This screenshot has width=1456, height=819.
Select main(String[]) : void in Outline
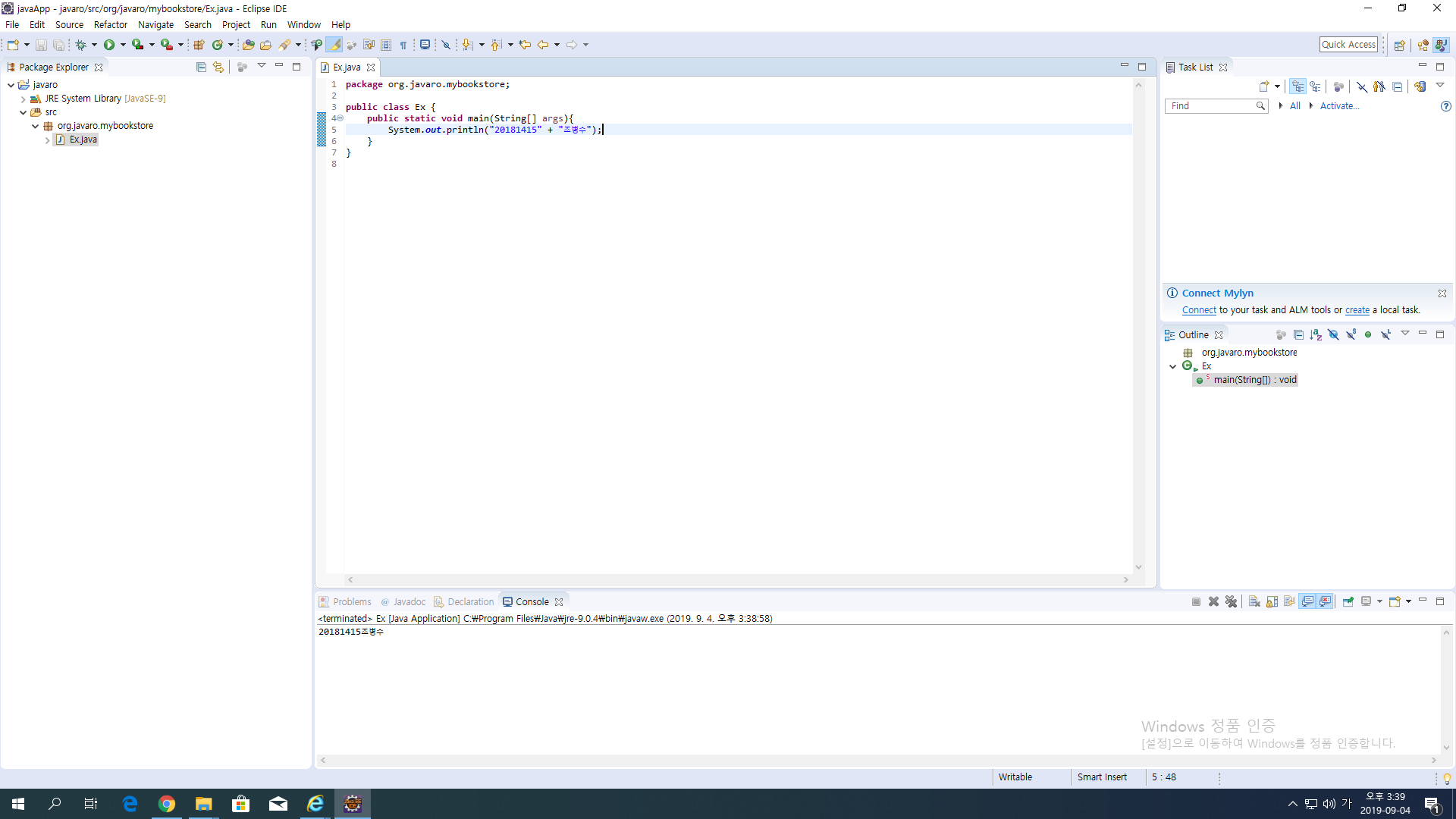tap(1246, 380)
